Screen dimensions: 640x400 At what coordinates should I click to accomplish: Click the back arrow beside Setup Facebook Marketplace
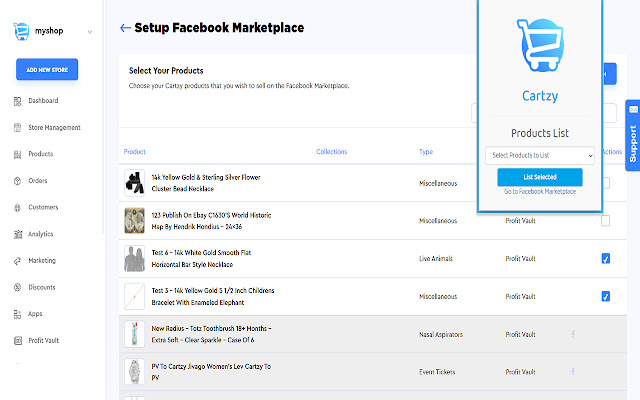[125, 28]
